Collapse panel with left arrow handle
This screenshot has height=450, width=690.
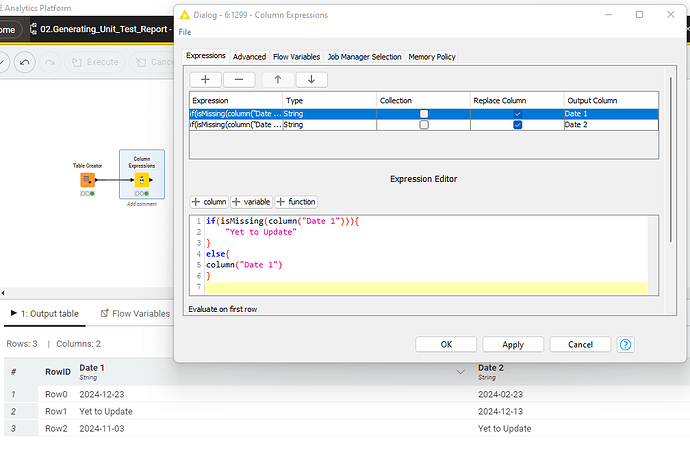pyautogui.click(x=3, y=293)
